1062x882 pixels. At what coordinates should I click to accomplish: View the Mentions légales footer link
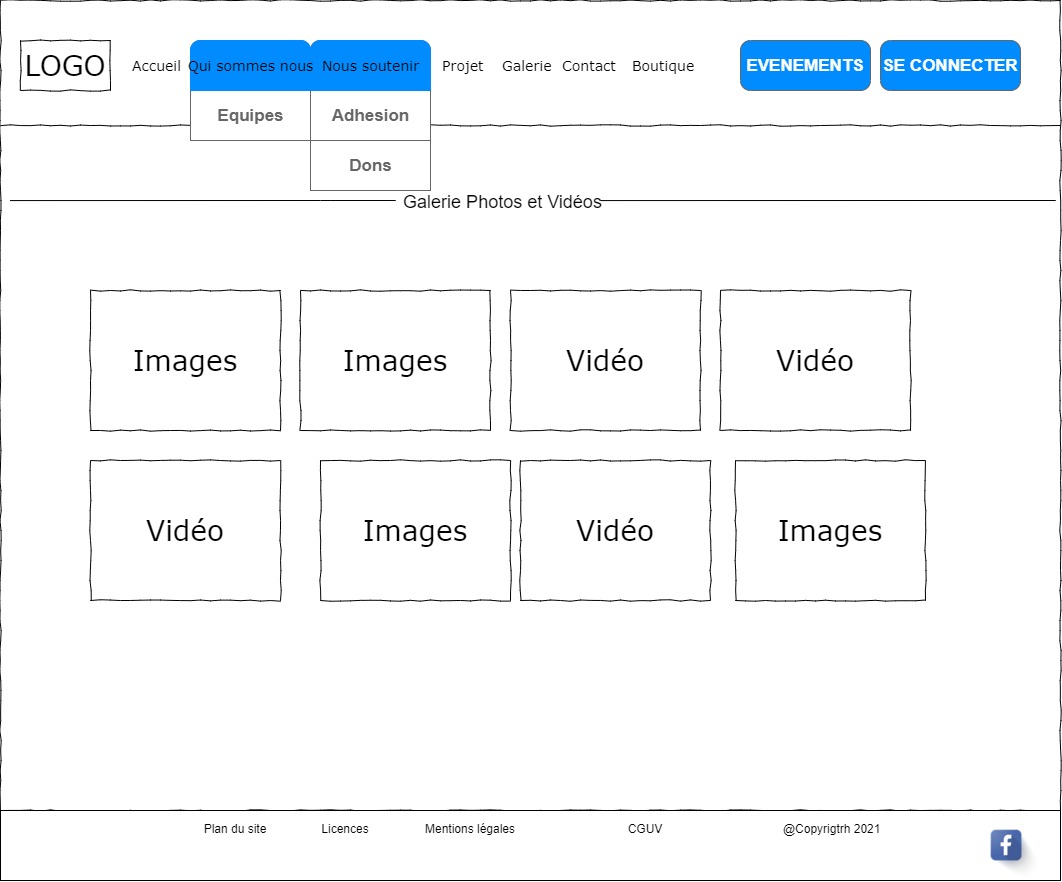click(469, 829)
